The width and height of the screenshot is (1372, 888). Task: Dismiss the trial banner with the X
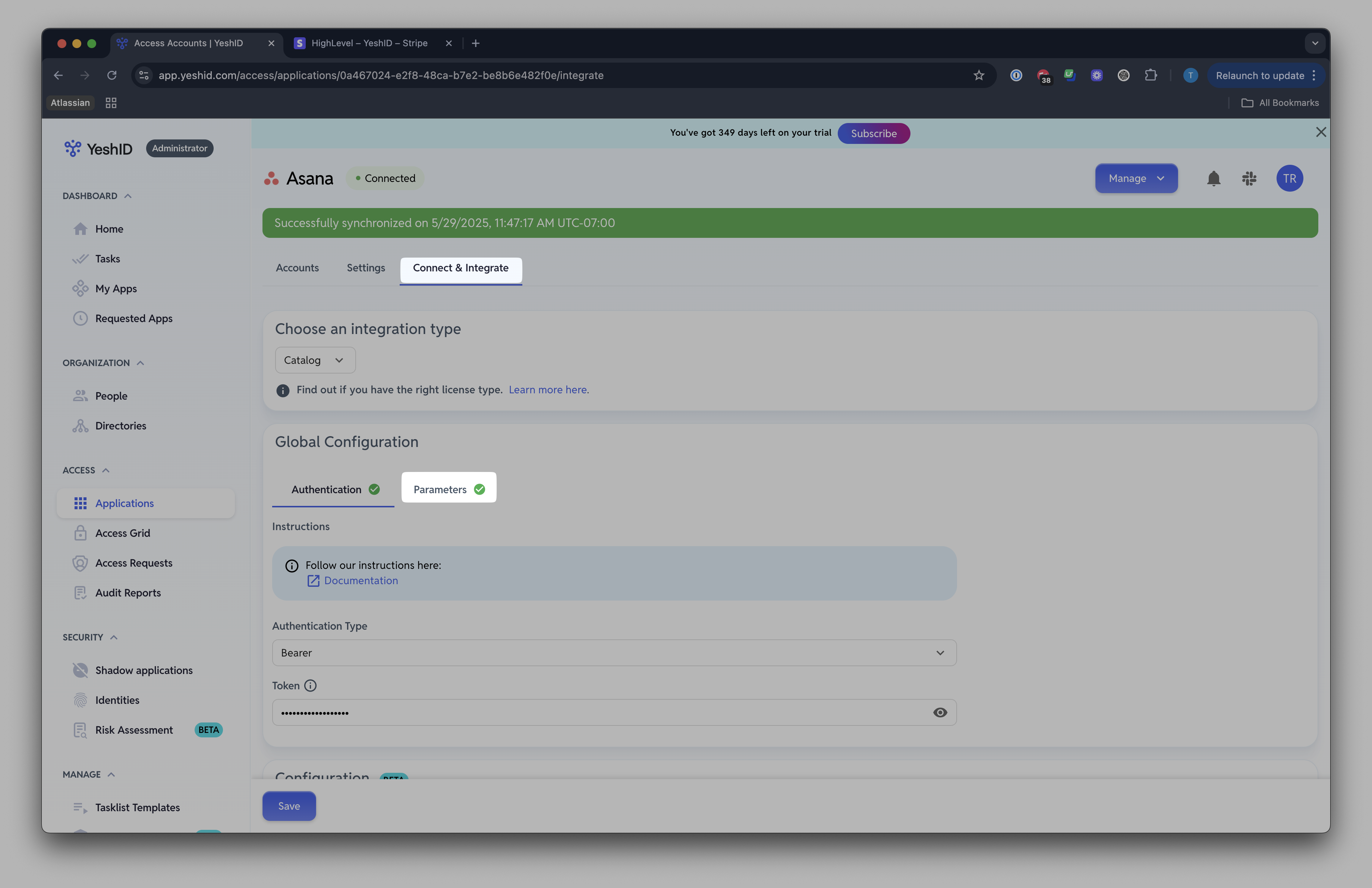1321,133
